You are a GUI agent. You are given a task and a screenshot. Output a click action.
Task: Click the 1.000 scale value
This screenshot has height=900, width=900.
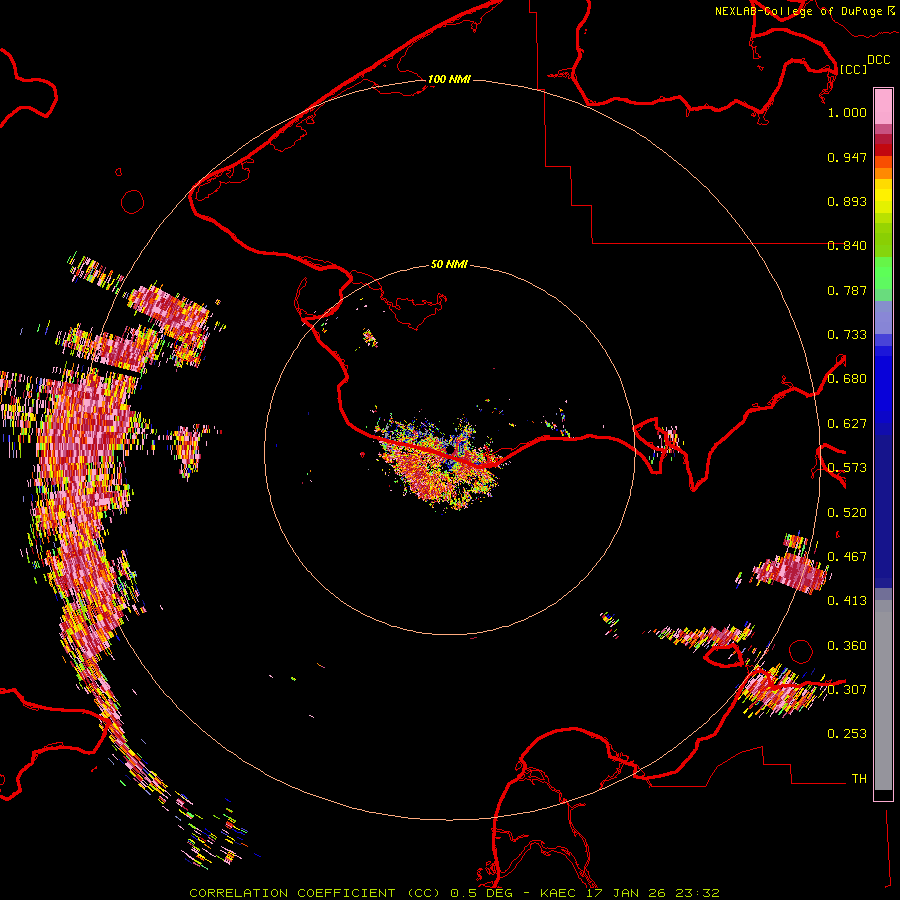[847, 112]
